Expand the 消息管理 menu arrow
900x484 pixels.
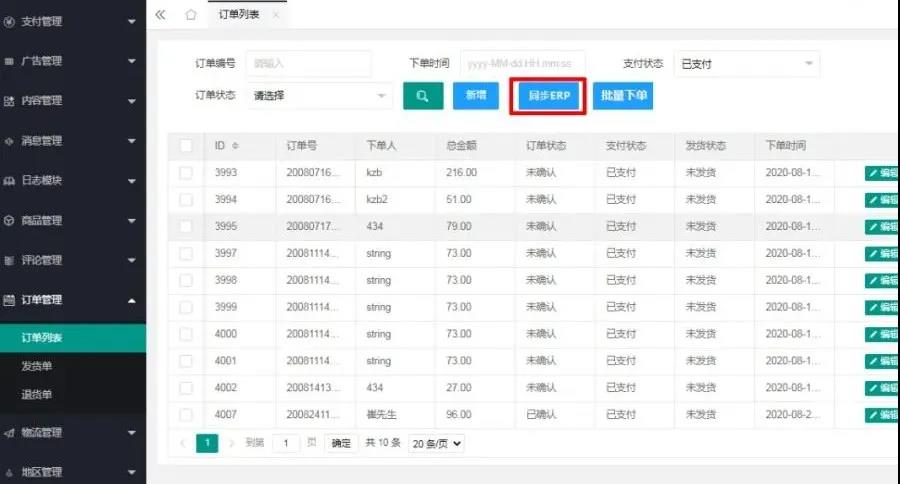tap(132, 141)
